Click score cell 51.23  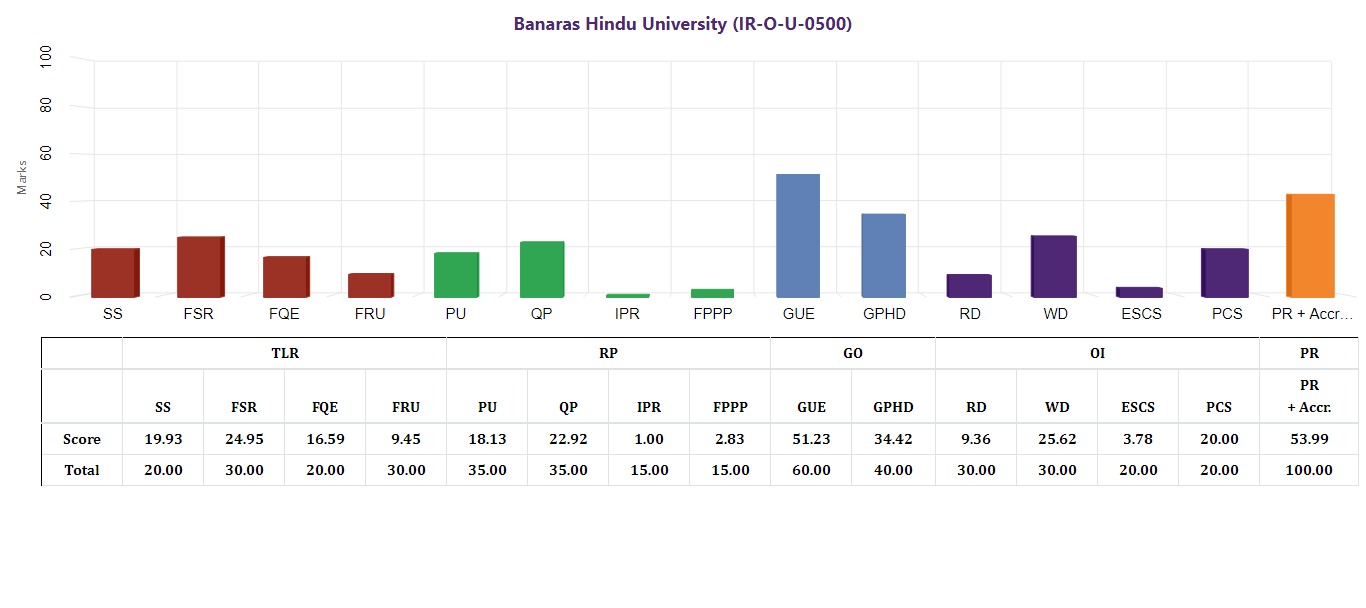coord(811,439)
